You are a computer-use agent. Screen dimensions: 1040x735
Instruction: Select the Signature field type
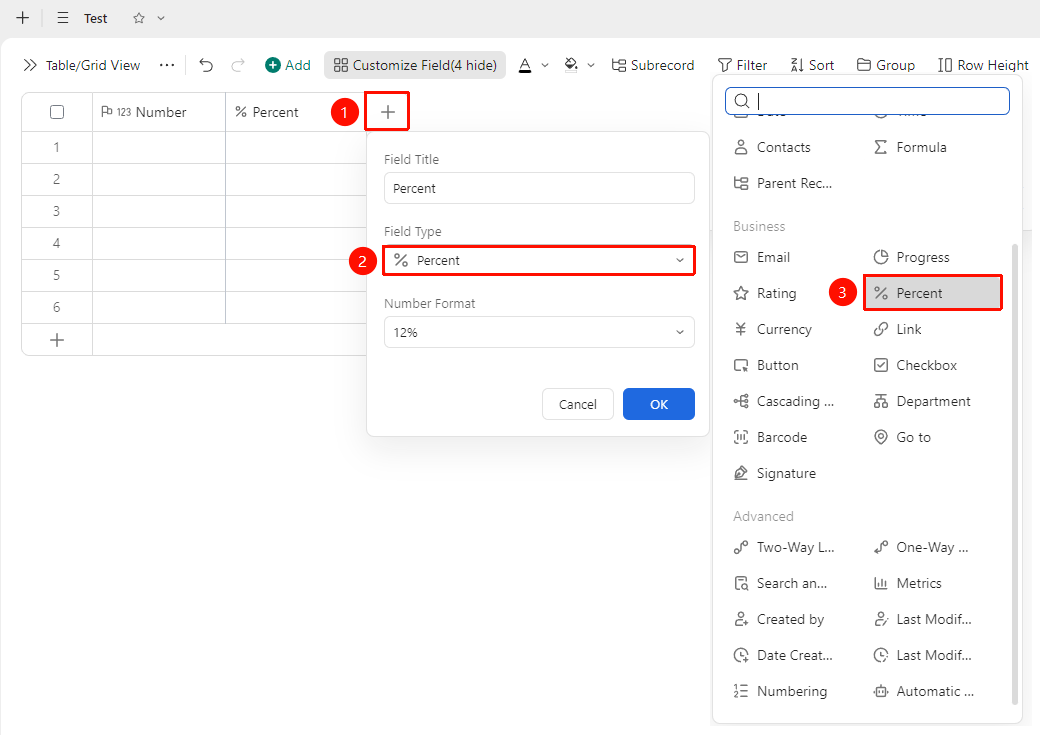coord(775,473)
